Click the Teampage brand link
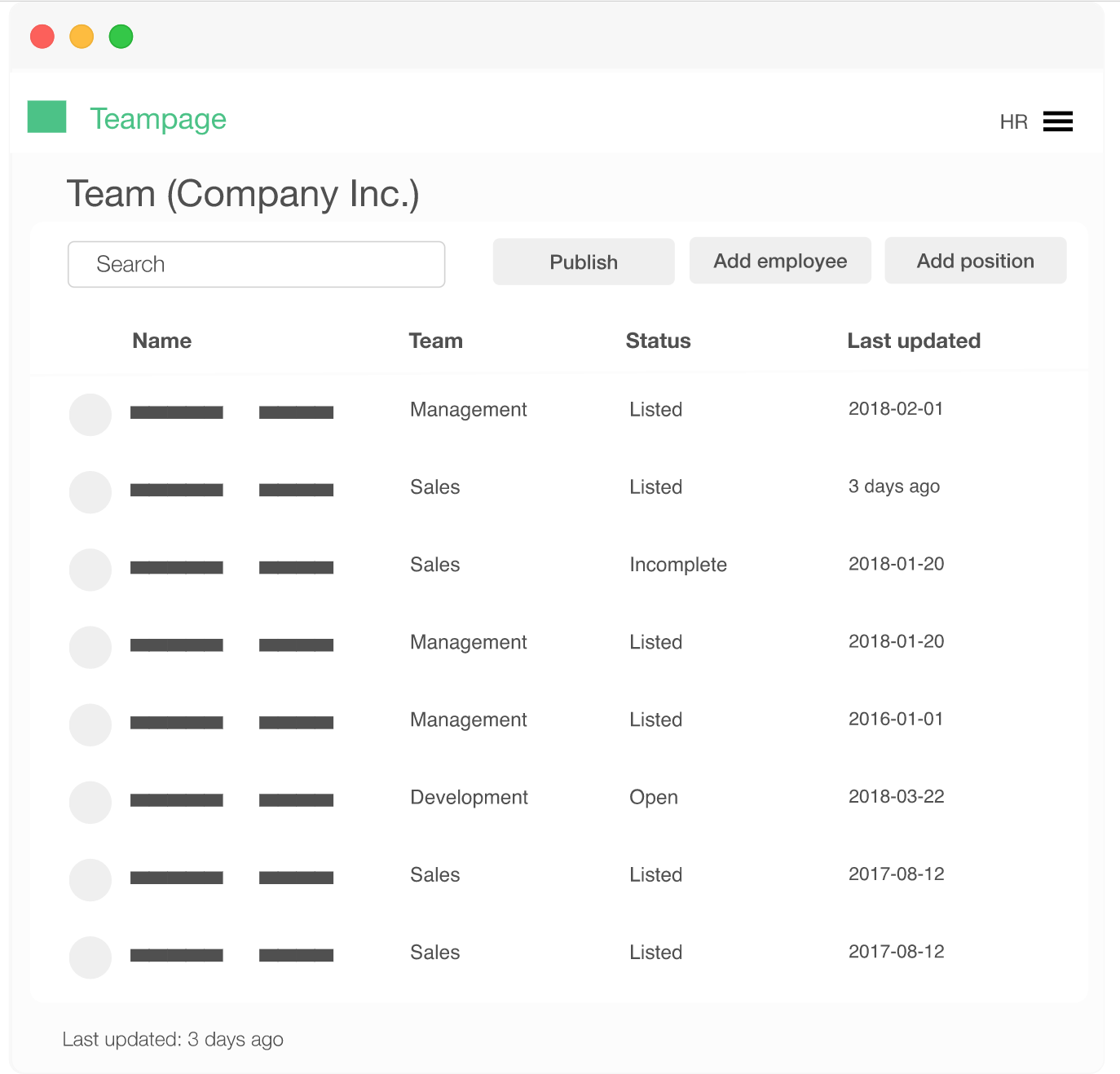The height and width of the screenshot is (1074, 1120). (158, 119)
